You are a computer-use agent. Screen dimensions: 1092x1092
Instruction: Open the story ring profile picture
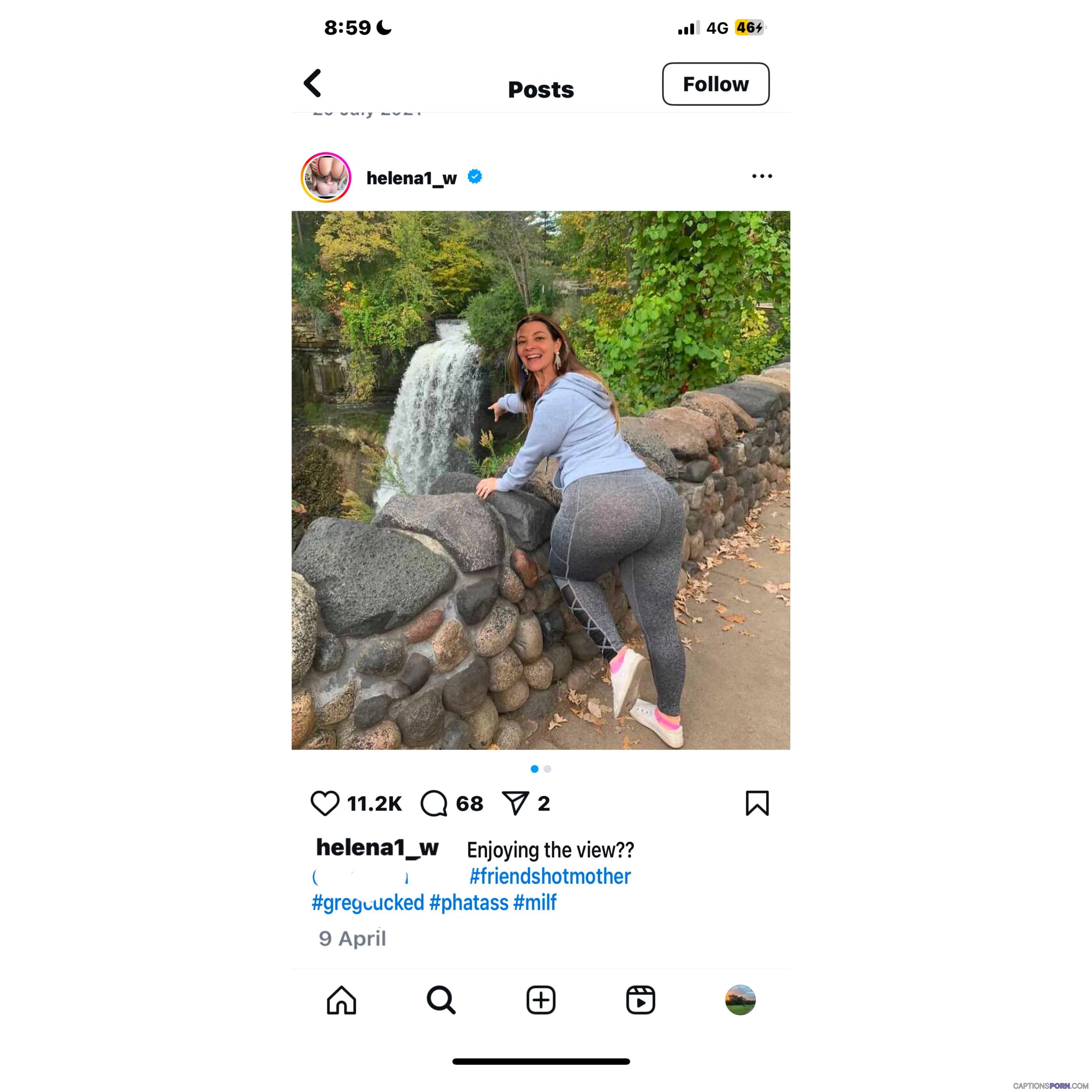coord(326,177)
